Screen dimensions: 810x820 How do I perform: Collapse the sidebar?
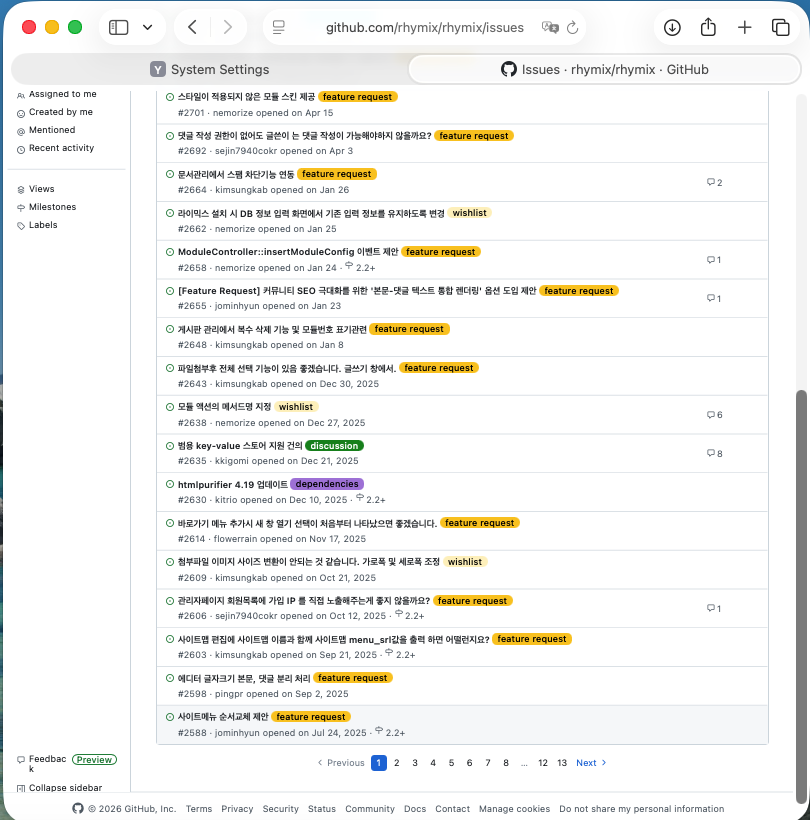59,788
